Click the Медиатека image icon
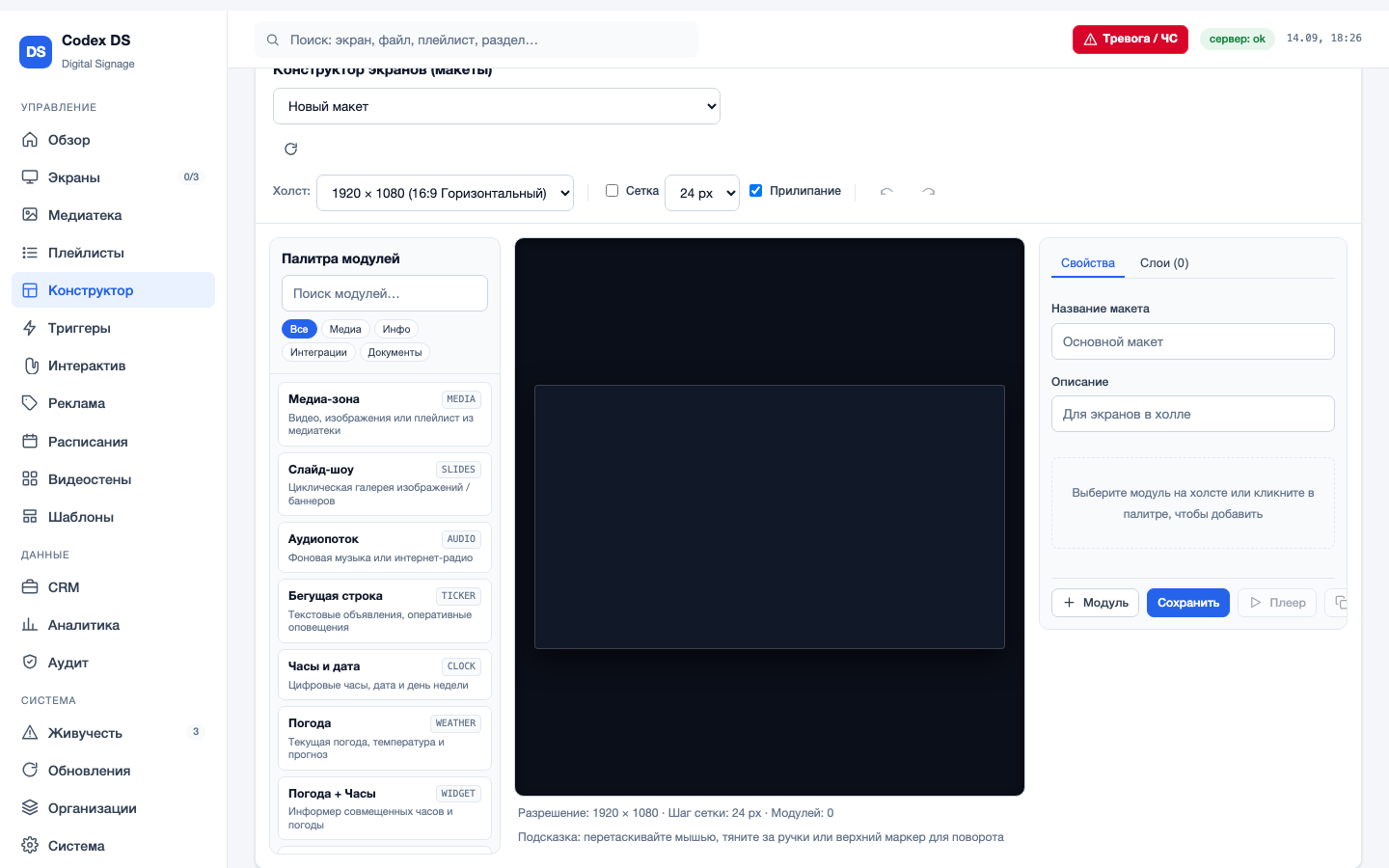 pyautogui.click(x=30, y=215)
